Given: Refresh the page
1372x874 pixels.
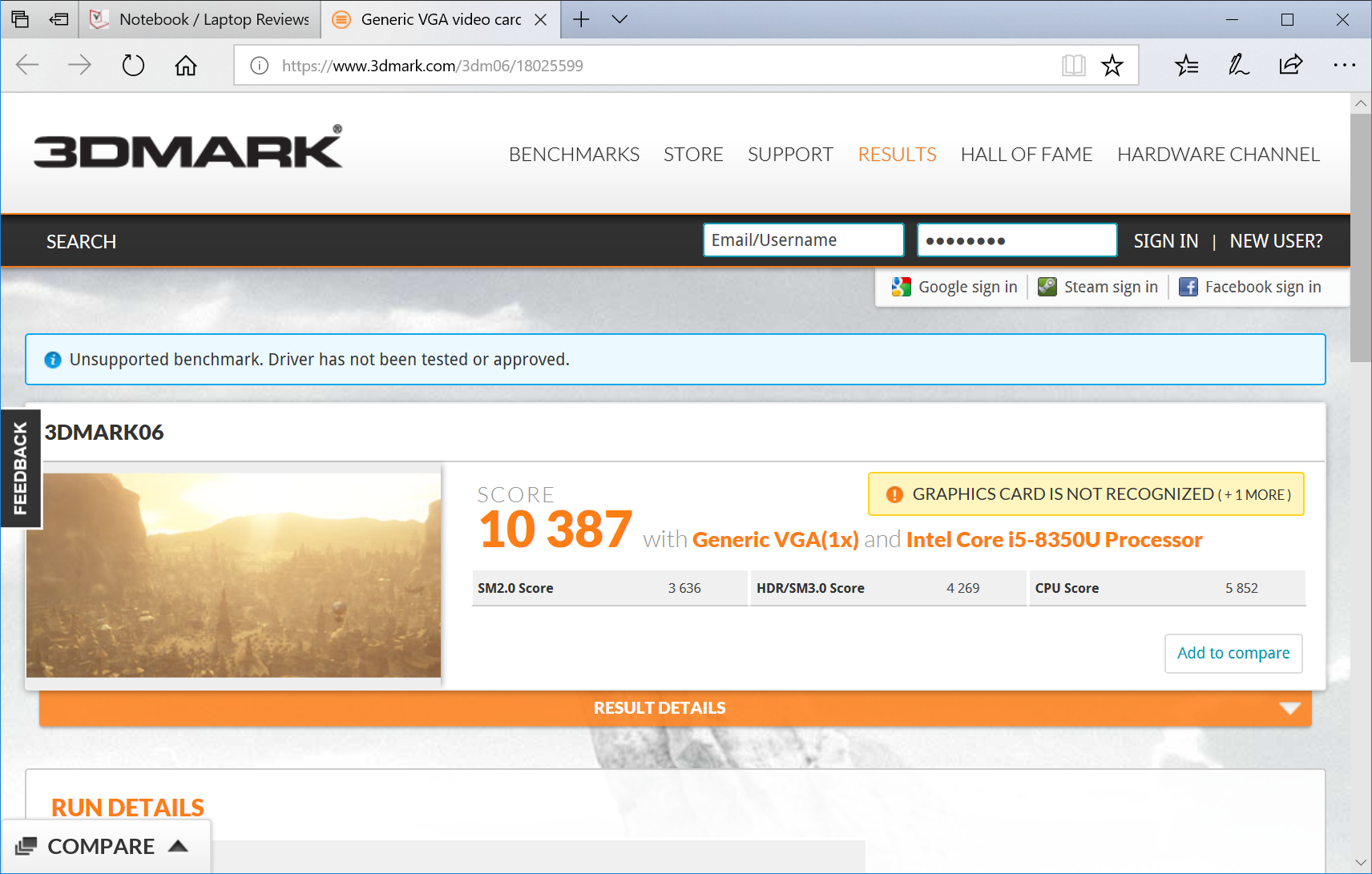Looking at the screenshot, I should tap(133, 65).
